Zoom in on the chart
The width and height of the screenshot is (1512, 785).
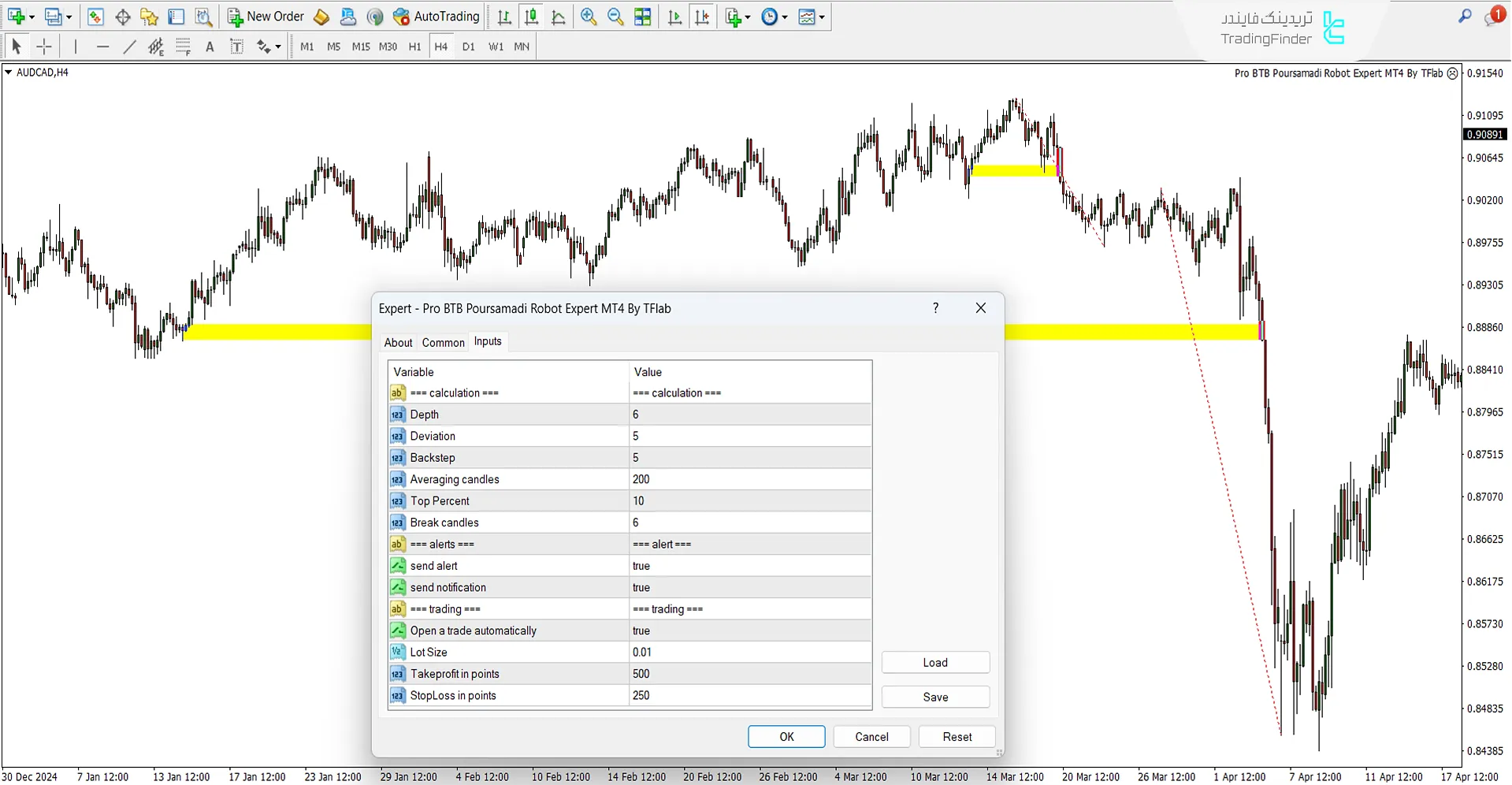point(588,17)
